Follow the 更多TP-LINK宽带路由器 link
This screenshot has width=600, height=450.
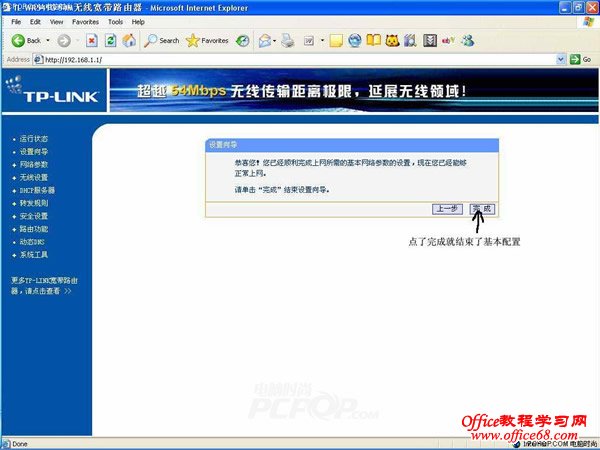44,286
